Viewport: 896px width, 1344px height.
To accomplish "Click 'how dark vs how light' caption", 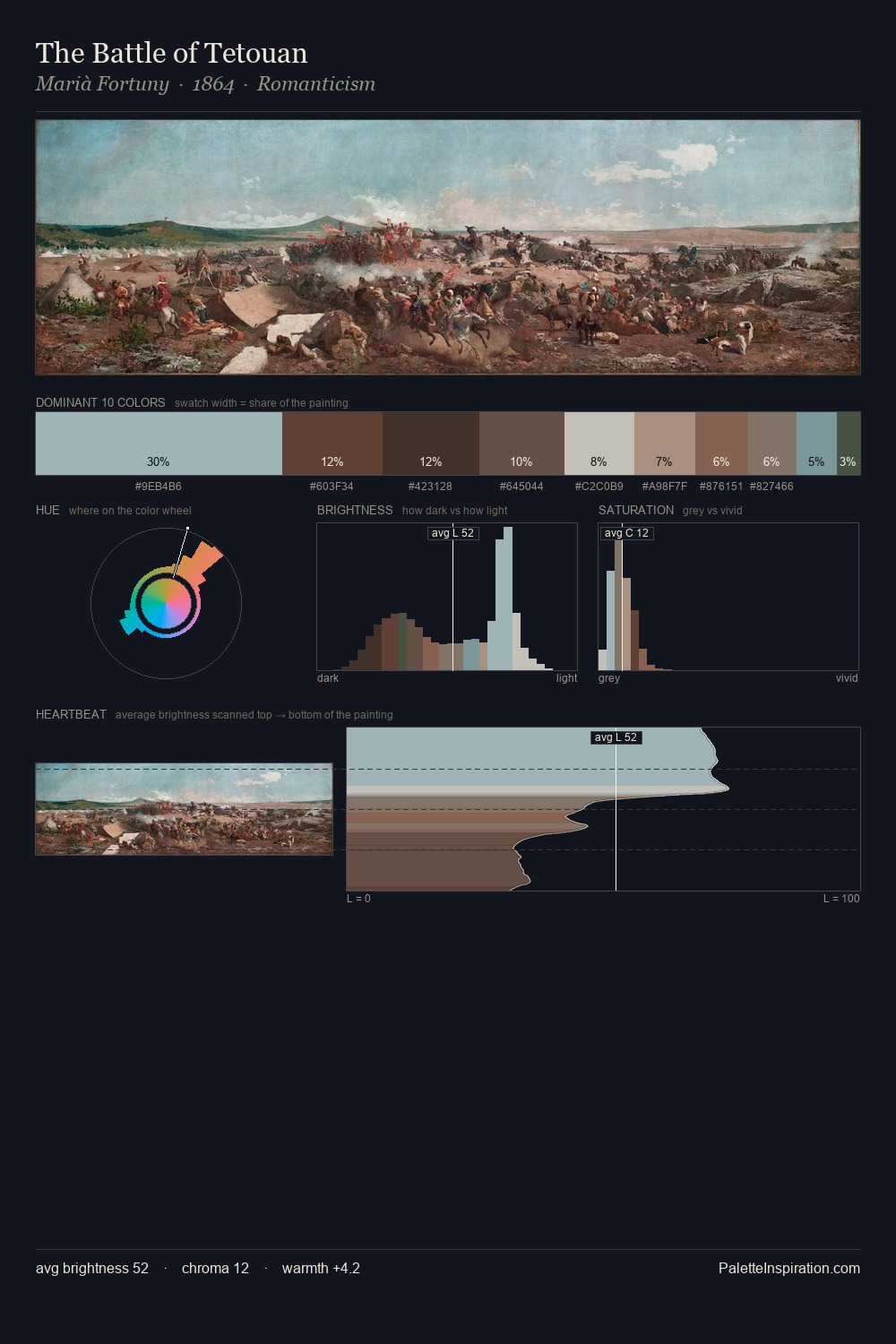I will pyautogui.click(x=455, y=511).
